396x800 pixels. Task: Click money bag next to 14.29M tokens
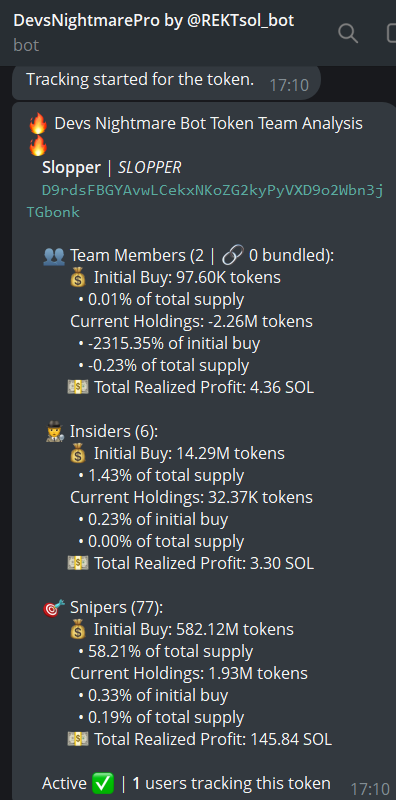(x=78, y=454)
